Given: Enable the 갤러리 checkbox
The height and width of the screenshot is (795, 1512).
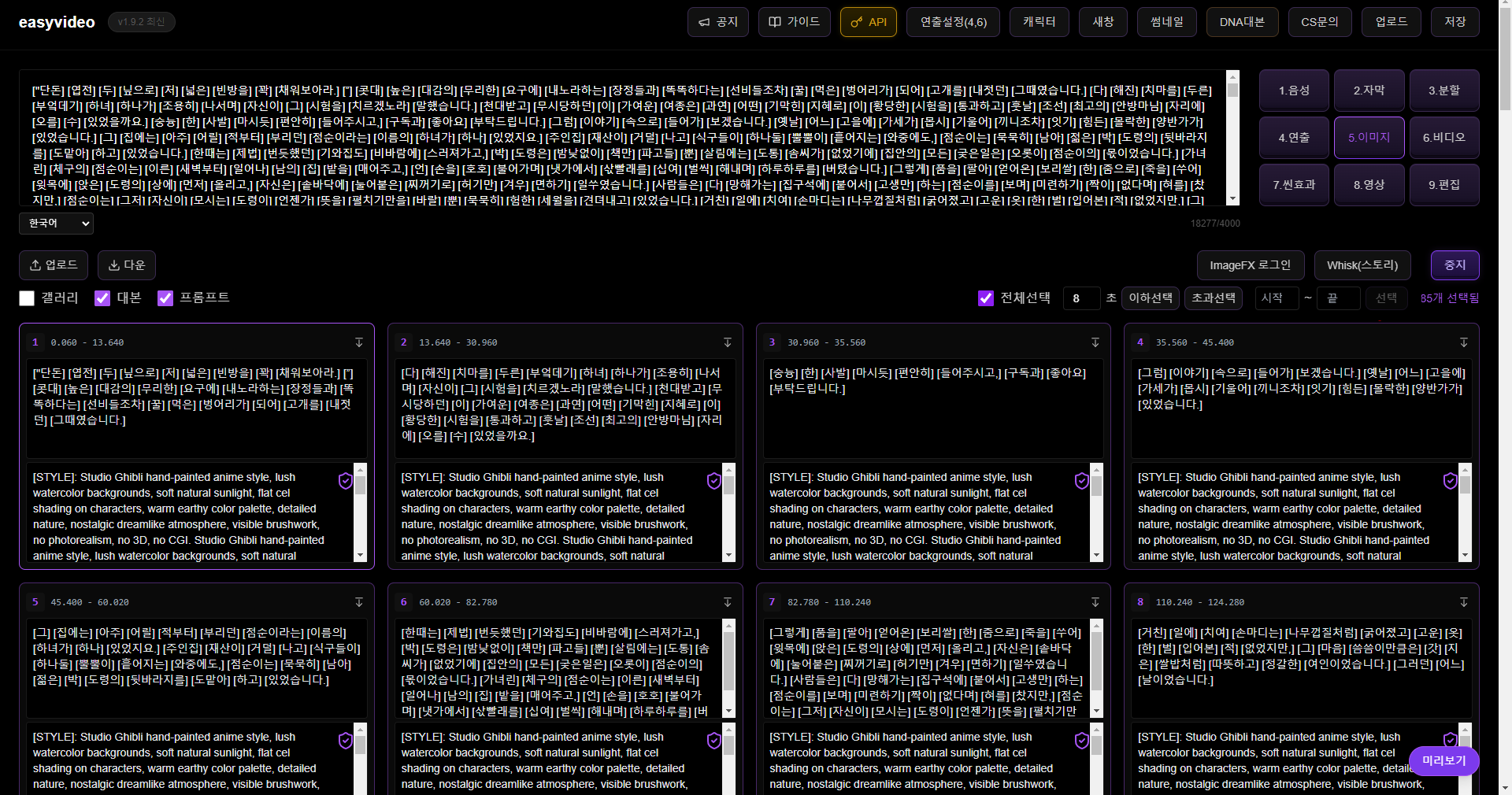Looking at the screenshot, I should pyautogui.click(x=27, y=298).
